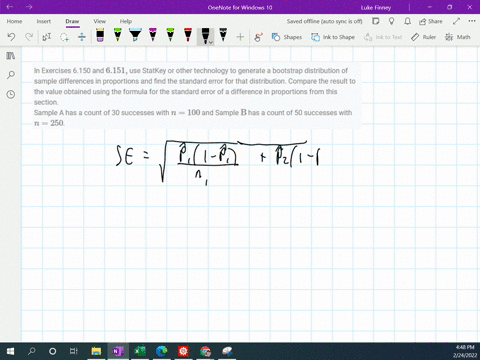Open recent notes clock icon
The width and height of the screenshot is (480, 360).
coord(11,94)
